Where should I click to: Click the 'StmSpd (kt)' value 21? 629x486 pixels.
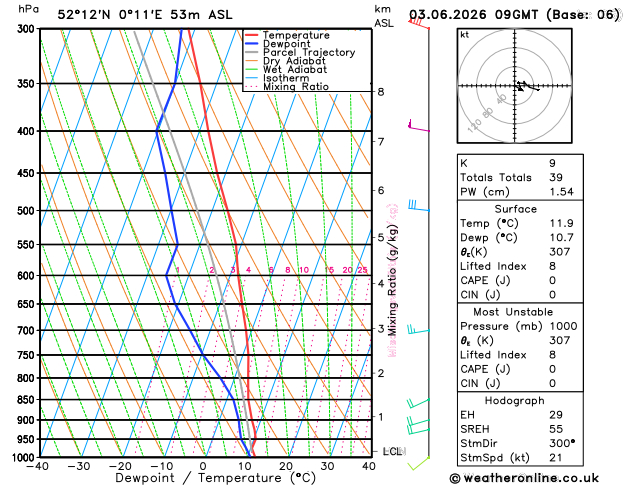[x=556, y=458]
